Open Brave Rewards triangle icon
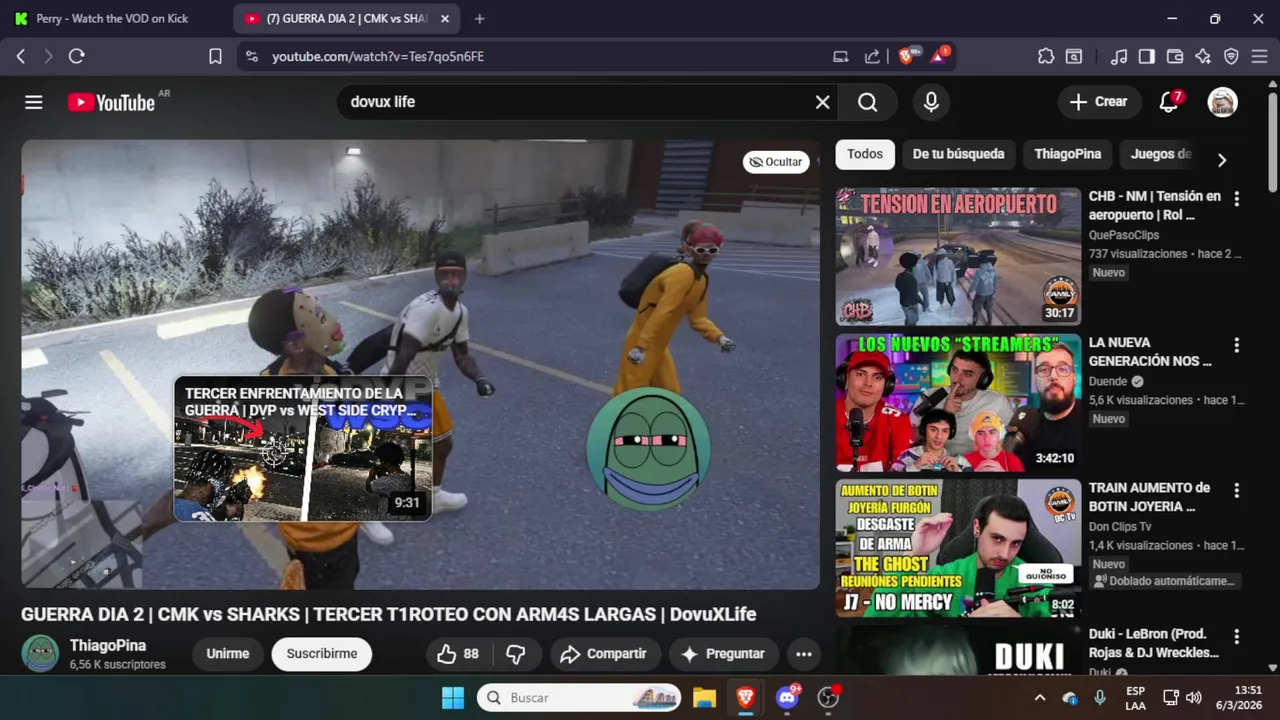Screen dimensions: 1280x720 click(x=940, y=56)
